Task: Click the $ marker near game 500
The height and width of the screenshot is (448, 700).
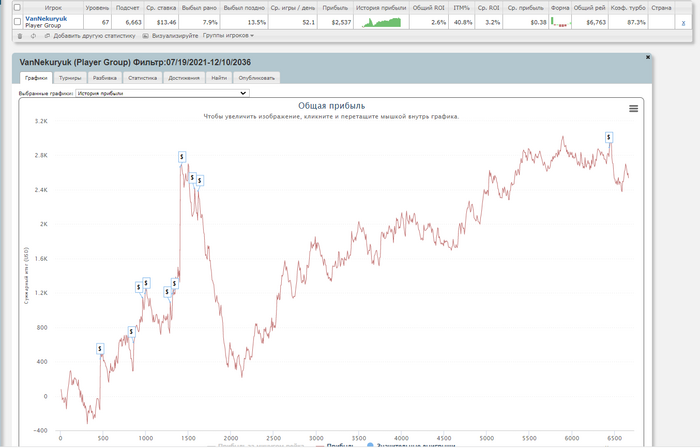Action: point(100,348)
